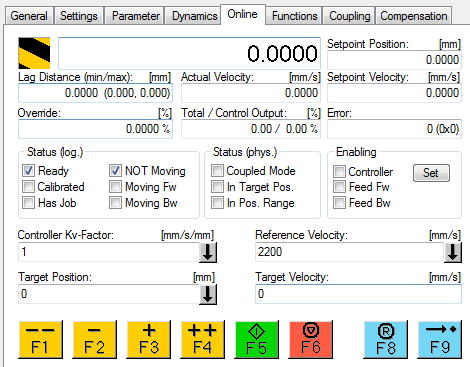The image size is (470, 367).
Task: Click the Setpoint Position value field
Action: [394, 60]
